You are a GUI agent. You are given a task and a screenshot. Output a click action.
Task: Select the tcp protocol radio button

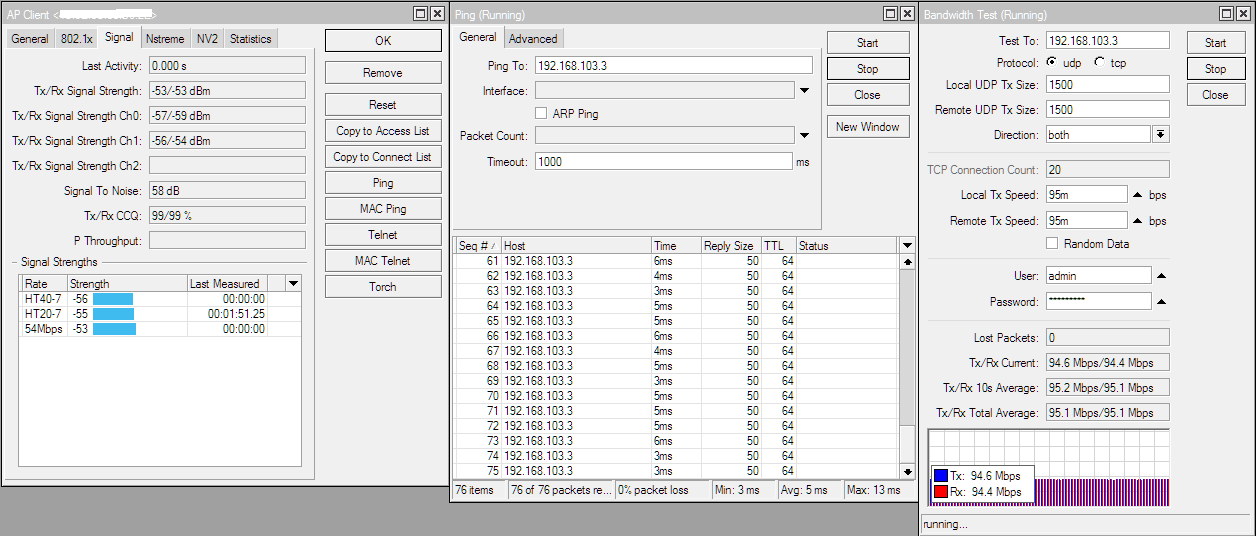pos(1100,62)
